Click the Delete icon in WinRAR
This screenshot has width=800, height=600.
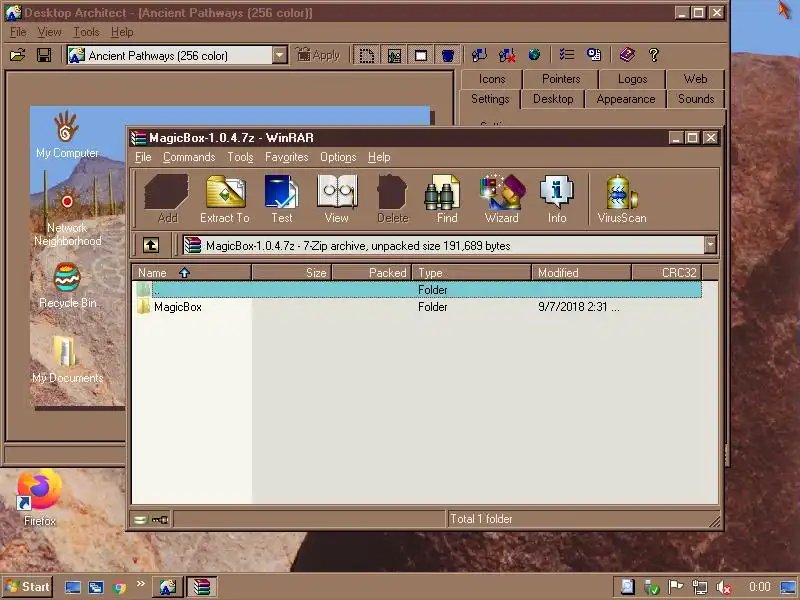pos(392,199)
